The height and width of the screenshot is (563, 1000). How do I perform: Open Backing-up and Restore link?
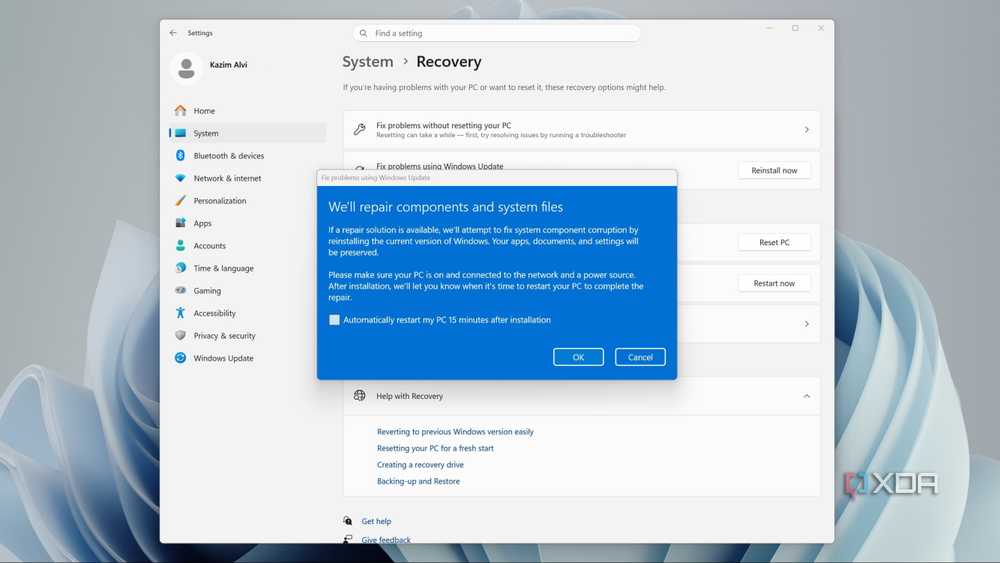click(x=418, y=481)
